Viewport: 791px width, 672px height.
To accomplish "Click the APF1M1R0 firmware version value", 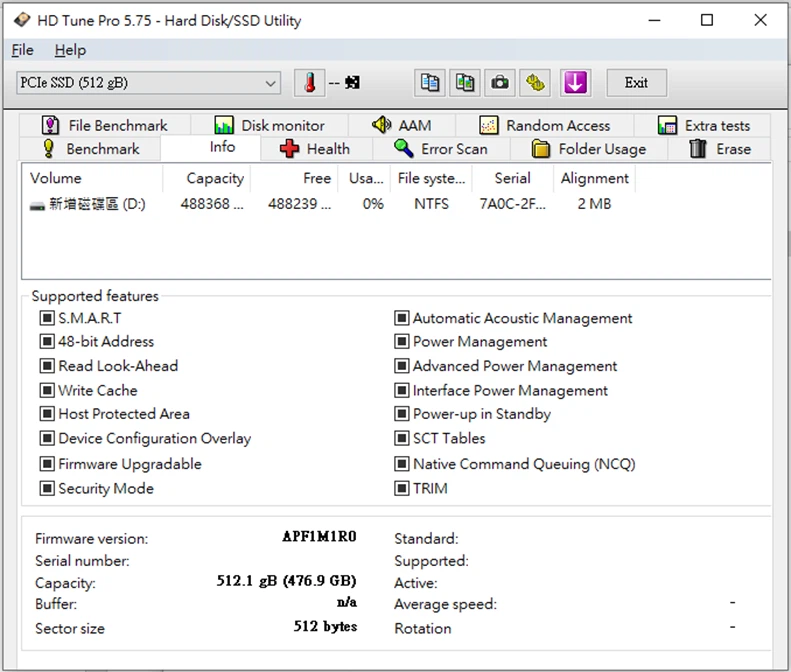I will pos(319,536).
